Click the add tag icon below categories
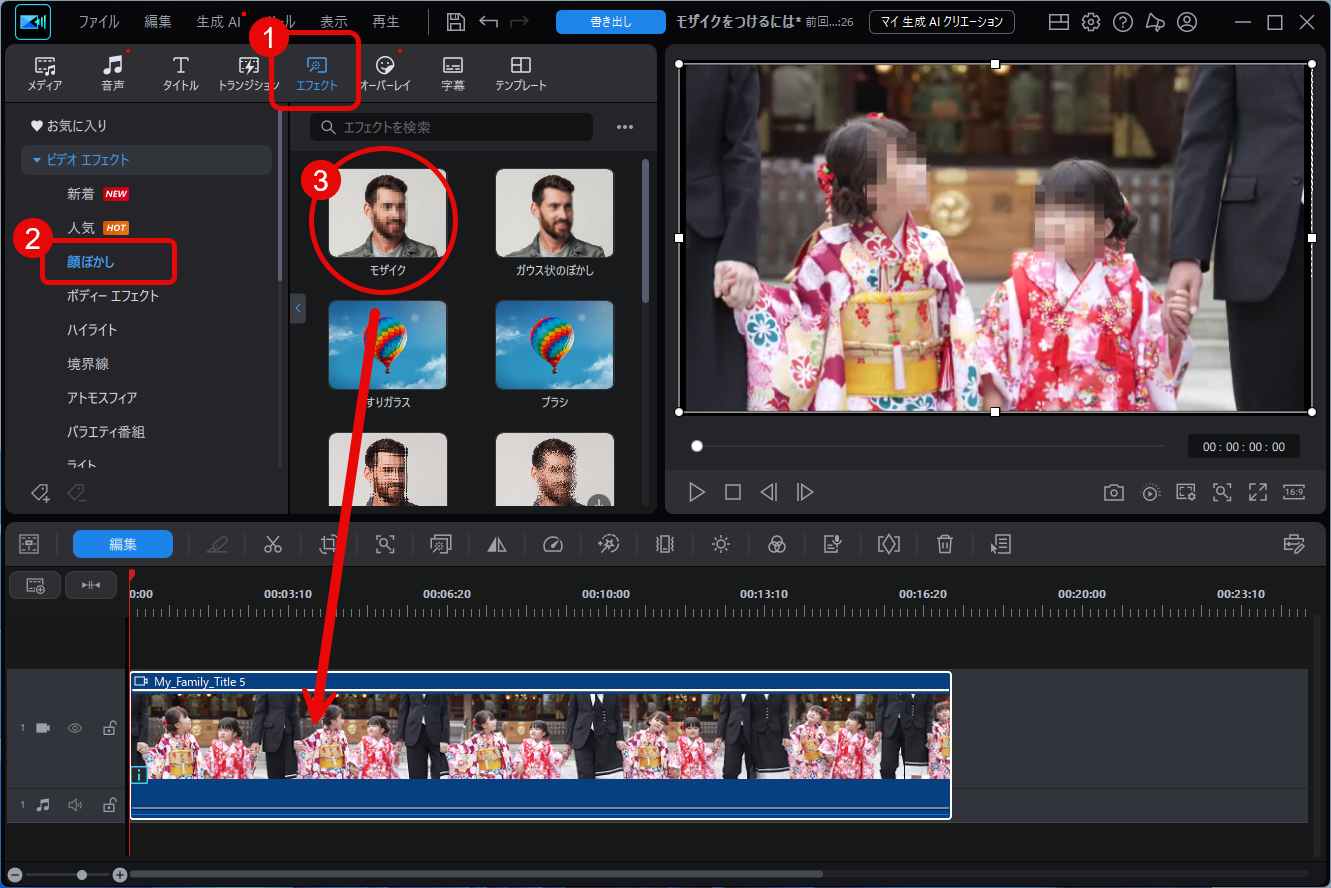The height and width of the screenshot is (888, 1331). point(40,492)
